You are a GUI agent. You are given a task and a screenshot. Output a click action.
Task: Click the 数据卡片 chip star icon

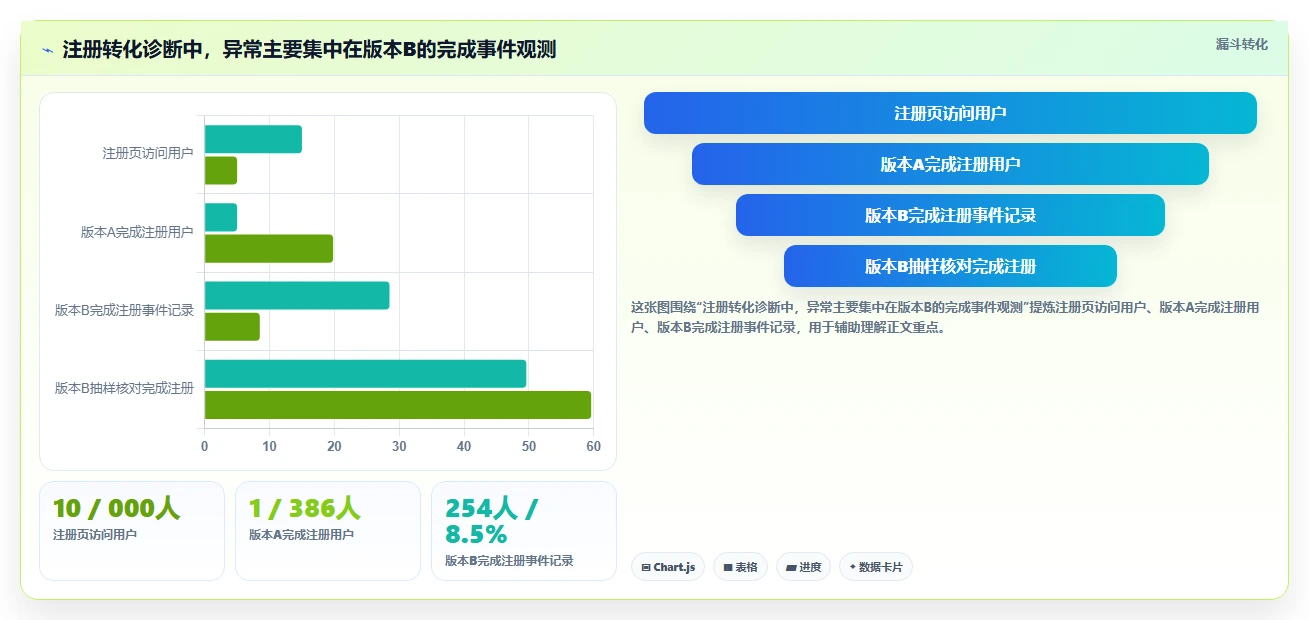click(x=852, y=567)
